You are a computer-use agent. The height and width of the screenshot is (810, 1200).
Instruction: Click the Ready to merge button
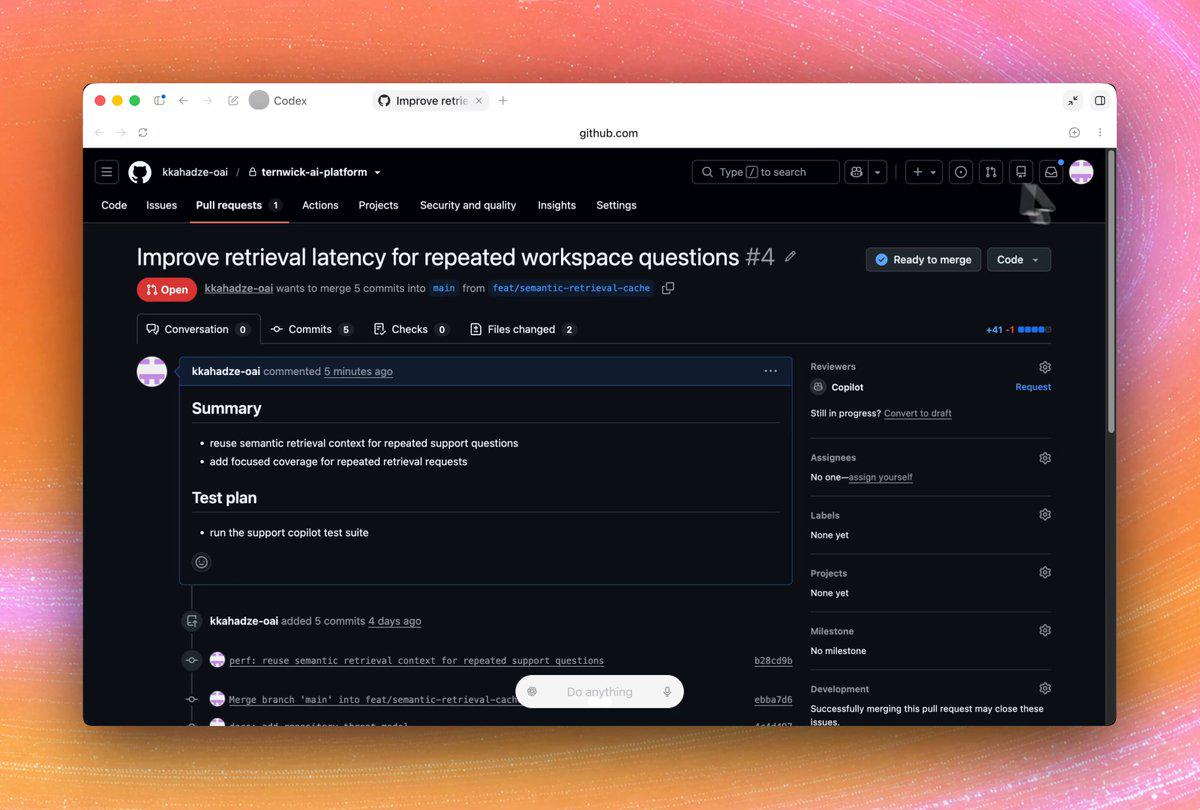(923, 259)
